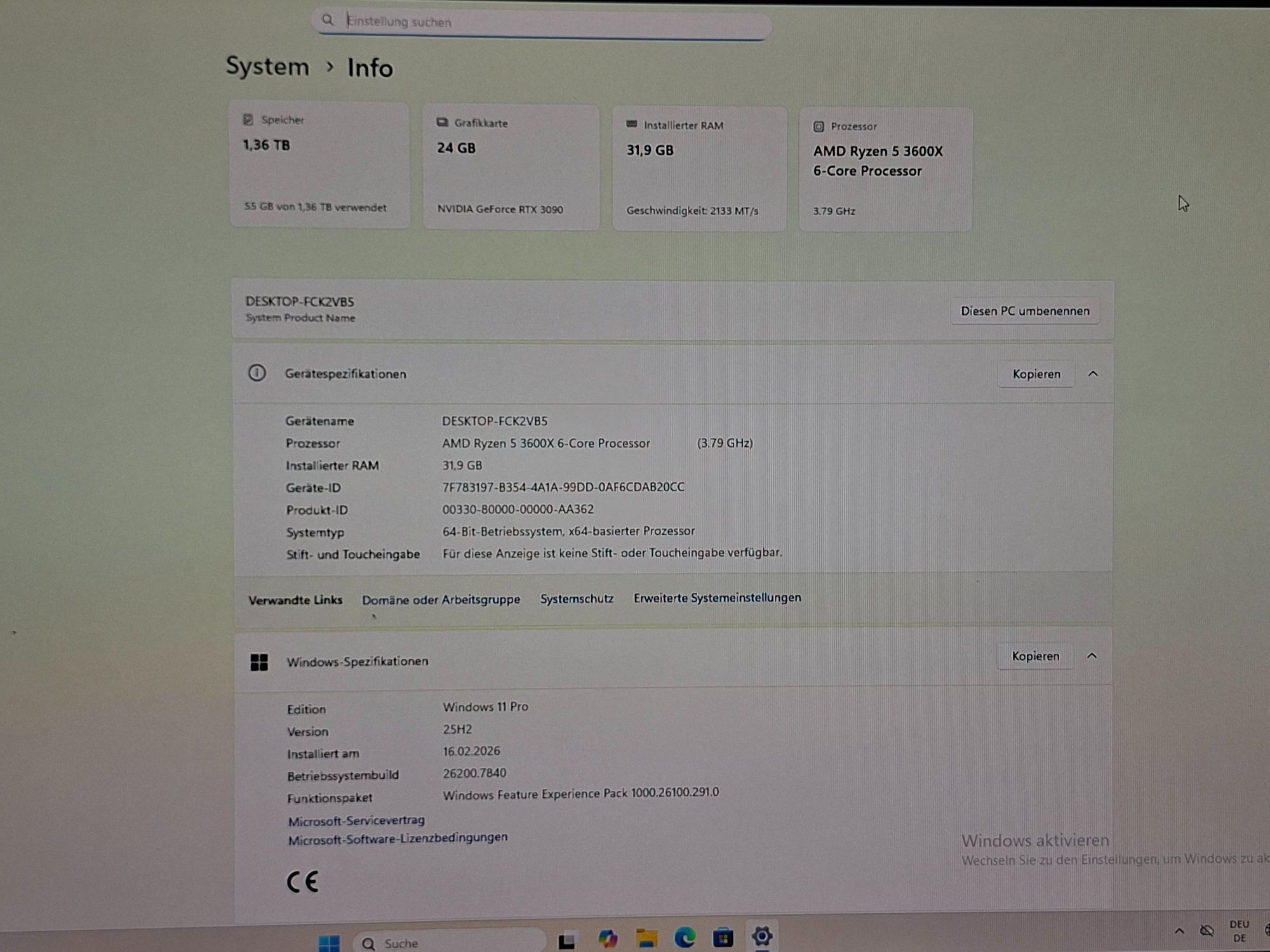Switch DEU keyboard language in tray
Image resolution: width=1270 pixels, height=952 pixels.
1239,930
